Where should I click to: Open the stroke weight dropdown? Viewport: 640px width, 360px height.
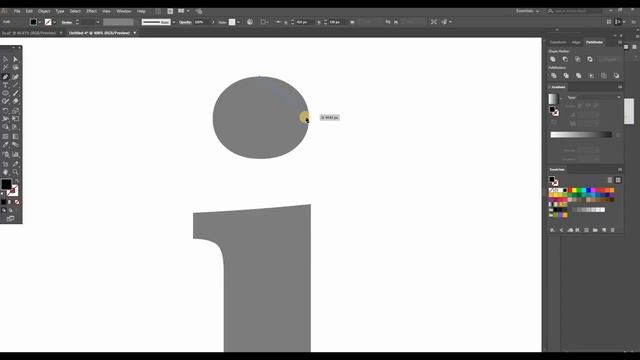pyautogui.click(x=98, y=22)
